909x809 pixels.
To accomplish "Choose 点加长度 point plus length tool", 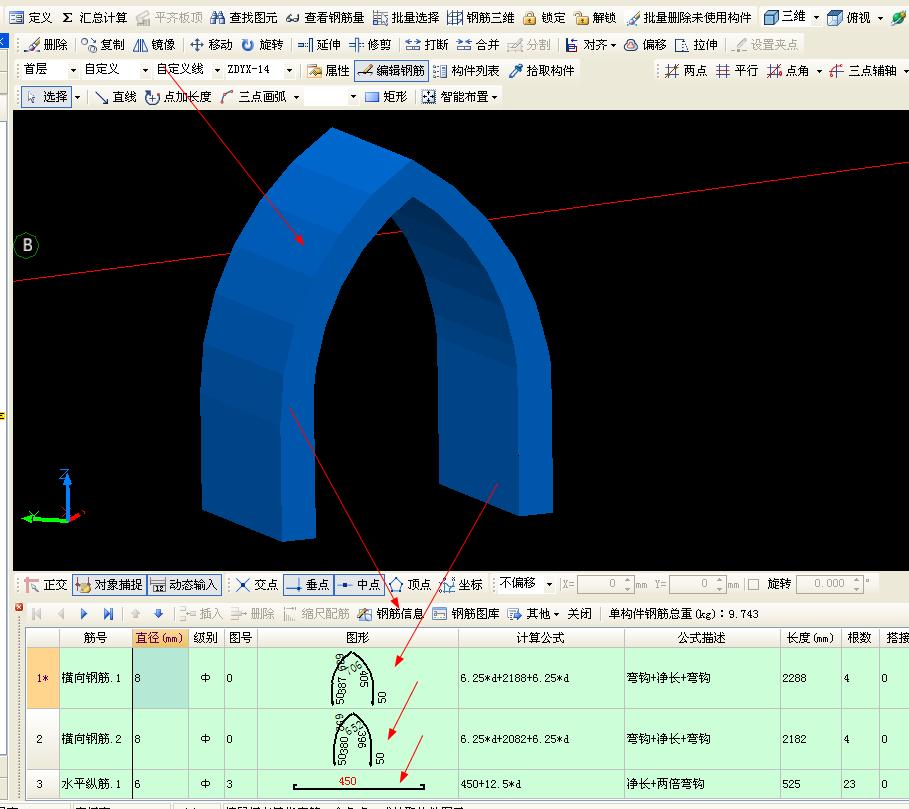I will coord(178,96).
